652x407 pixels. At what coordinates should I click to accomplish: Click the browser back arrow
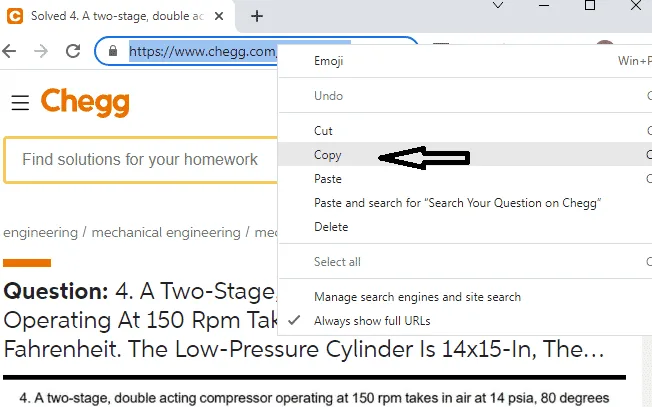point(9,52)
